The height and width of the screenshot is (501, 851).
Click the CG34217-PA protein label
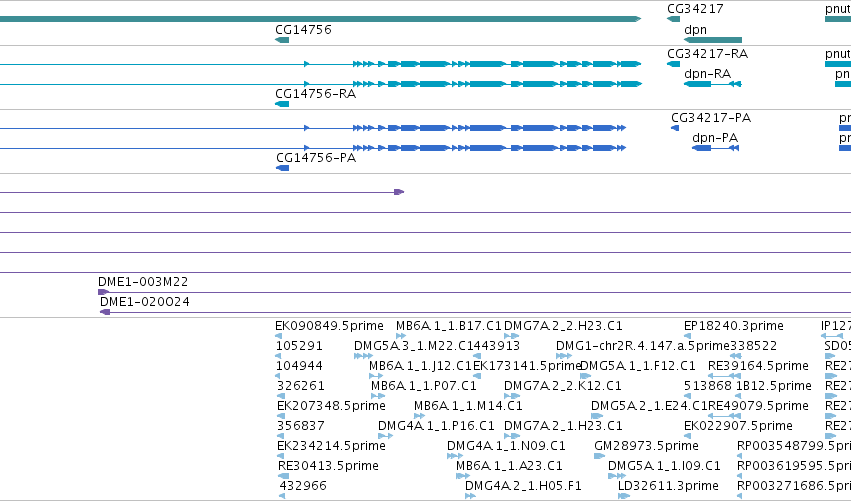click(711, 118)
